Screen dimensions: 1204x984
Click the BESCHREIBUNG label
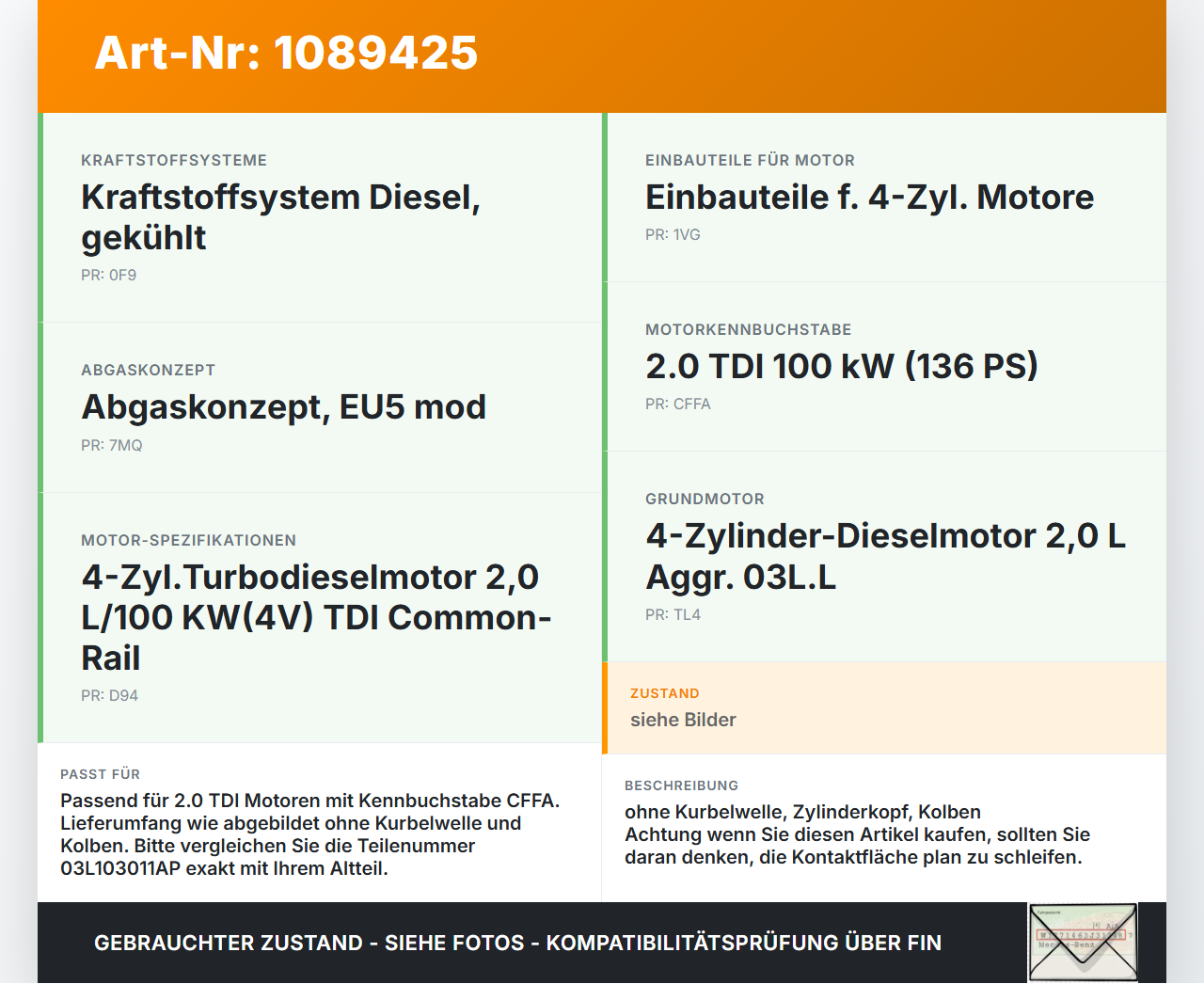click(x=682, y=786)
